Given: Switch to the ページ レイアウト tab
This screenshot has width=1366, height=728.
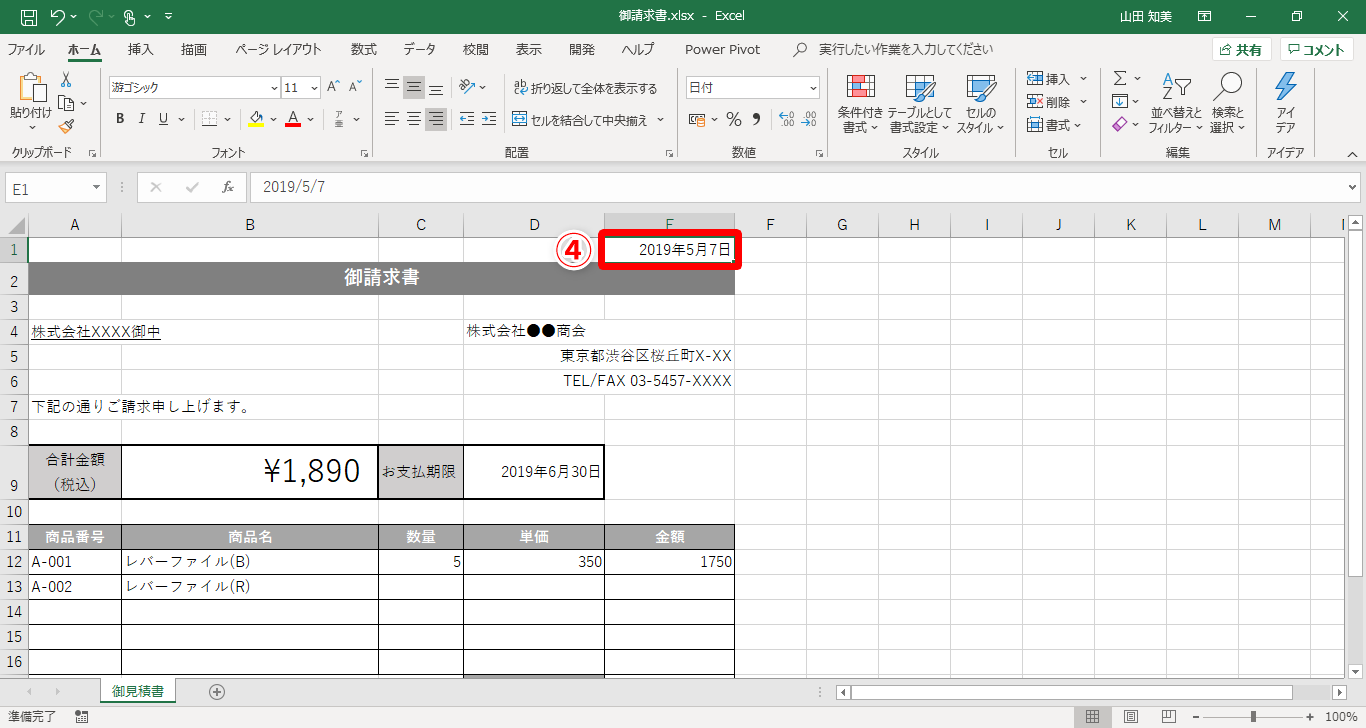Looking at the screenshot, I should [x=278, y=49].
